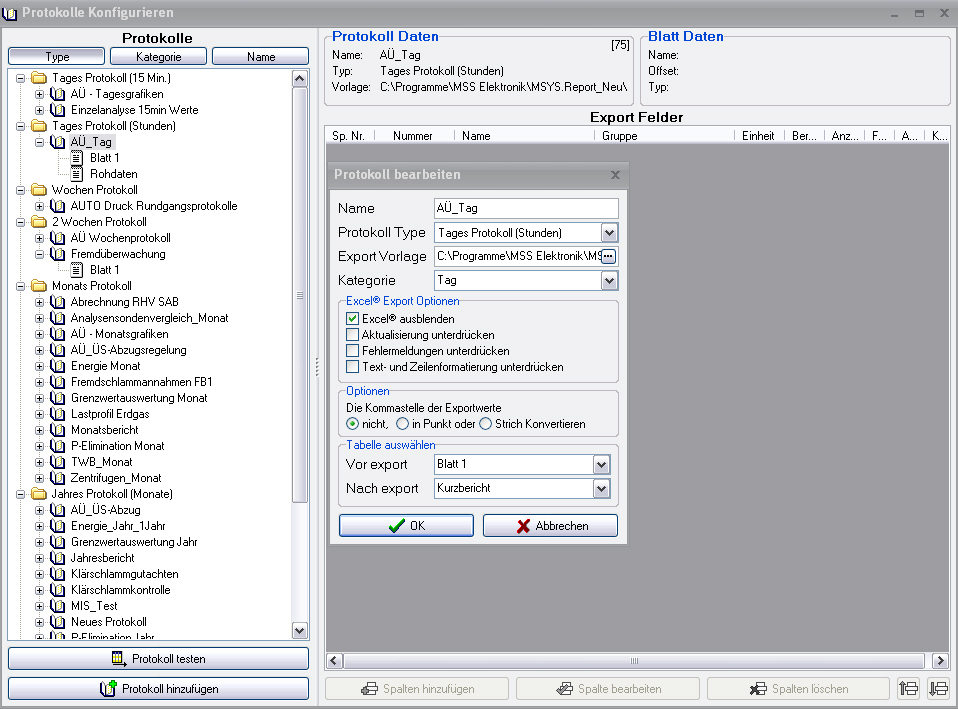Click into the Name text field
This screenshot has height=709, width=958.
(526, 208)
